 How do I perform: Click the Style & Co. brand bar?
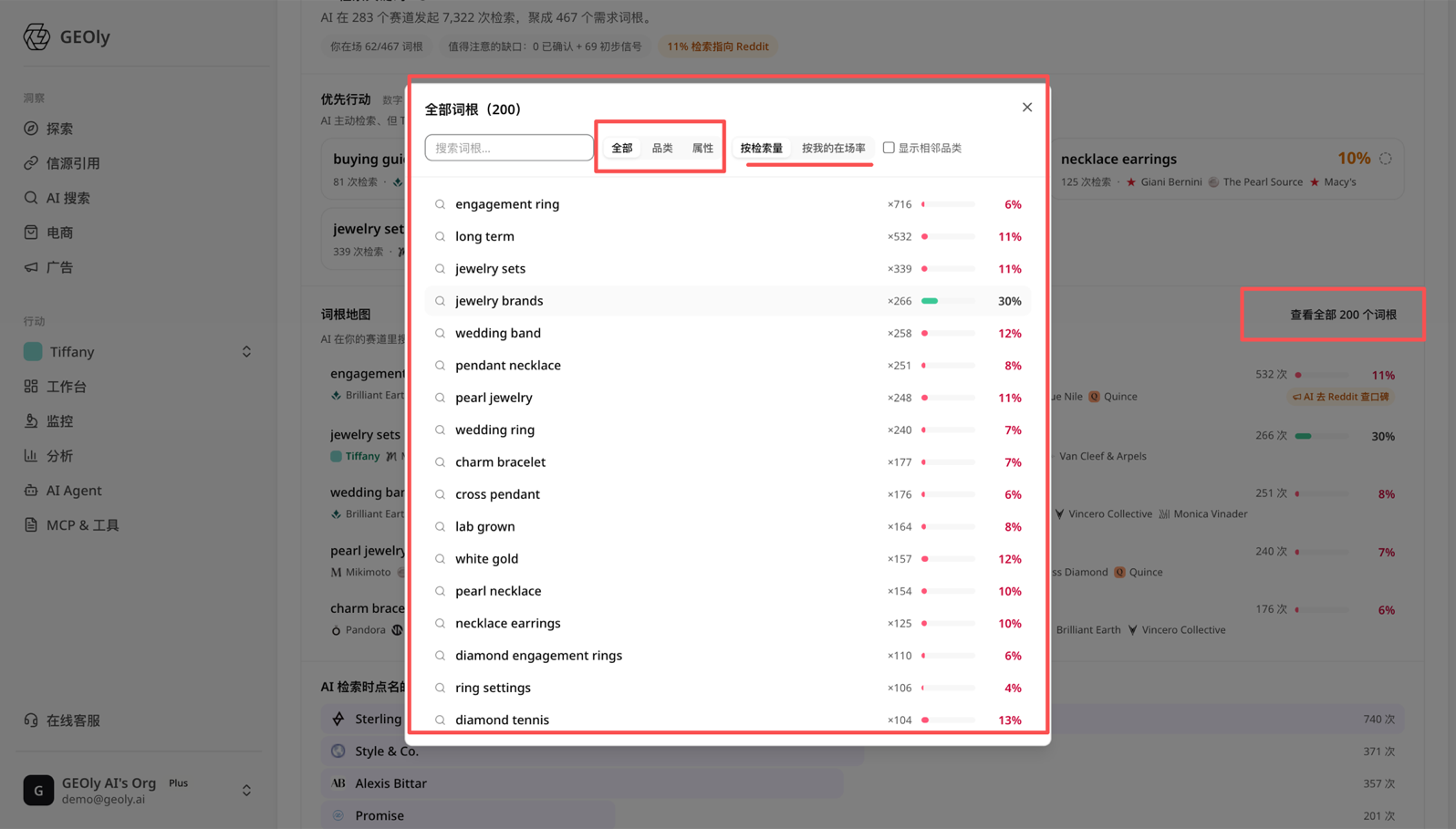pos(593,751)
